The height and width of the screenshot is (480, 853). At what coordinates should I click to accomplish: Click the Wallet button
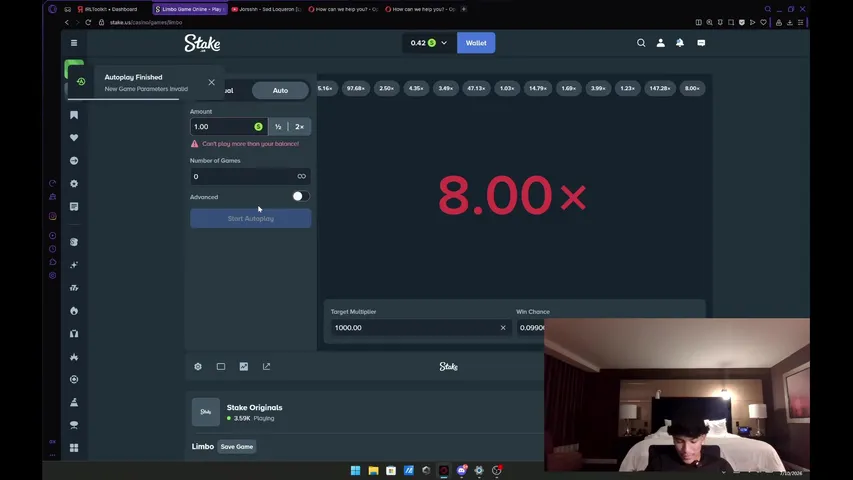point(476,43)
